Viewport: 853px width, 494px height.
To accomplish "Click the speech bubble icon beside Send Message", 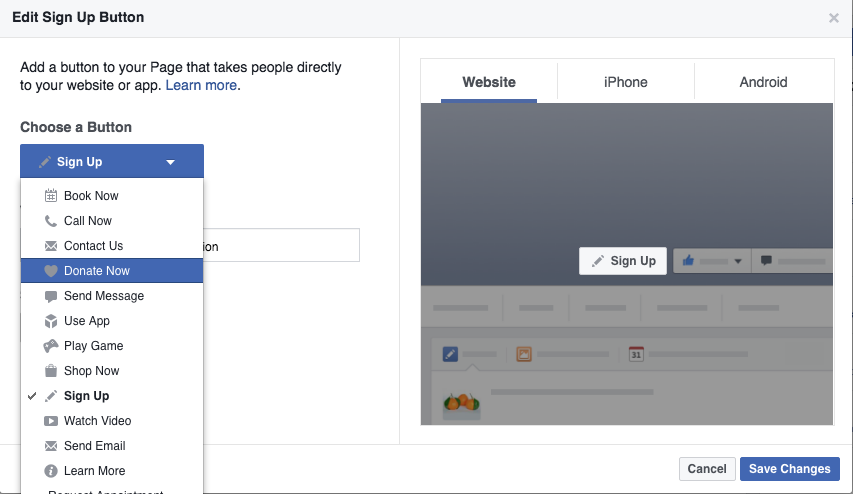I will [x=51, y=297].
